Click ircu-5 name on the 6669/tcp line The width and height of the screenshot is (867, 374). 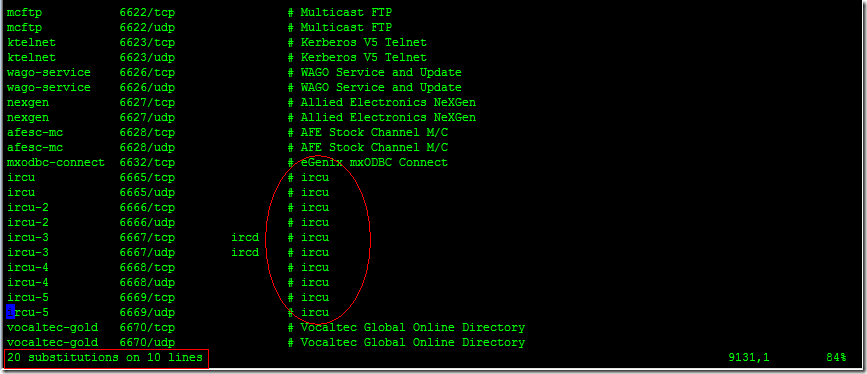click(28, 298)
